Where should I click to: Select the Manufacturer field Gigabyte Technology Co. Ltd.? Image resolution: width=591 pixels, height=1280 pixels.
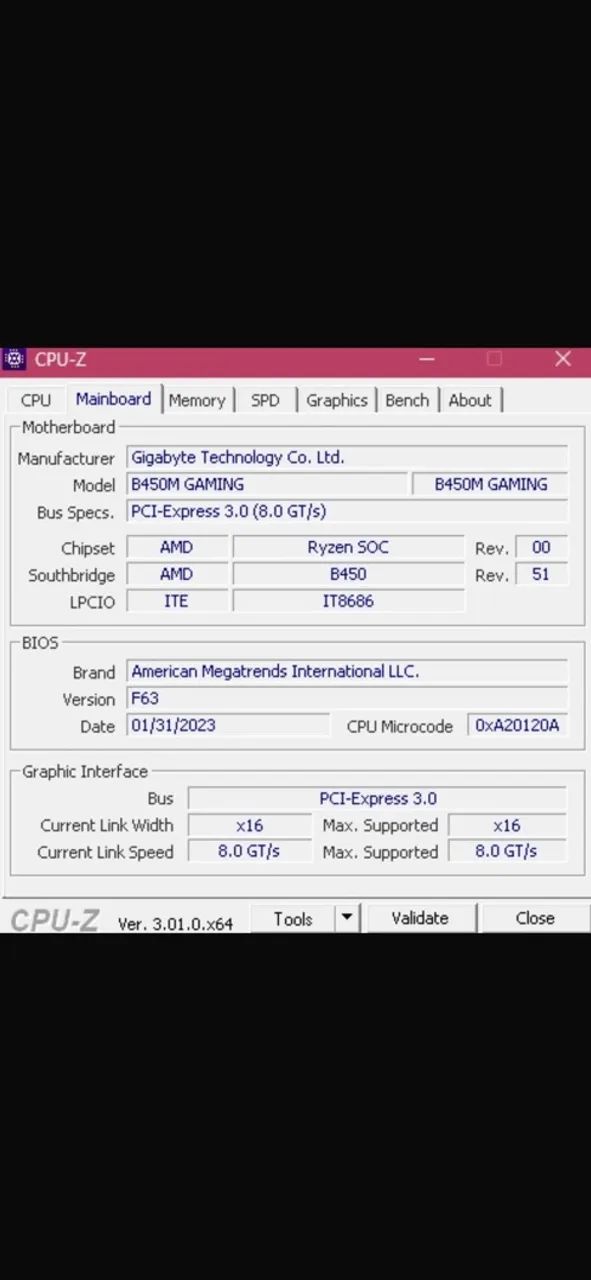(x=347, y=458)
